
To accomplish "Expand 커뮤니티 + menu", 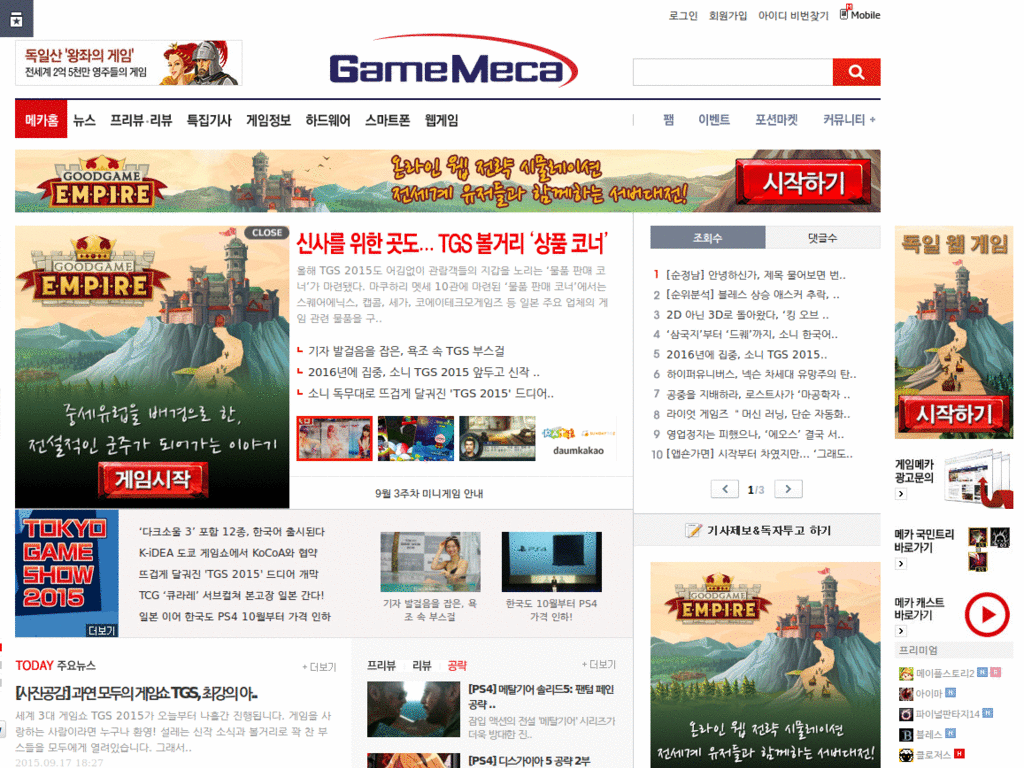I will coord(849,120).
